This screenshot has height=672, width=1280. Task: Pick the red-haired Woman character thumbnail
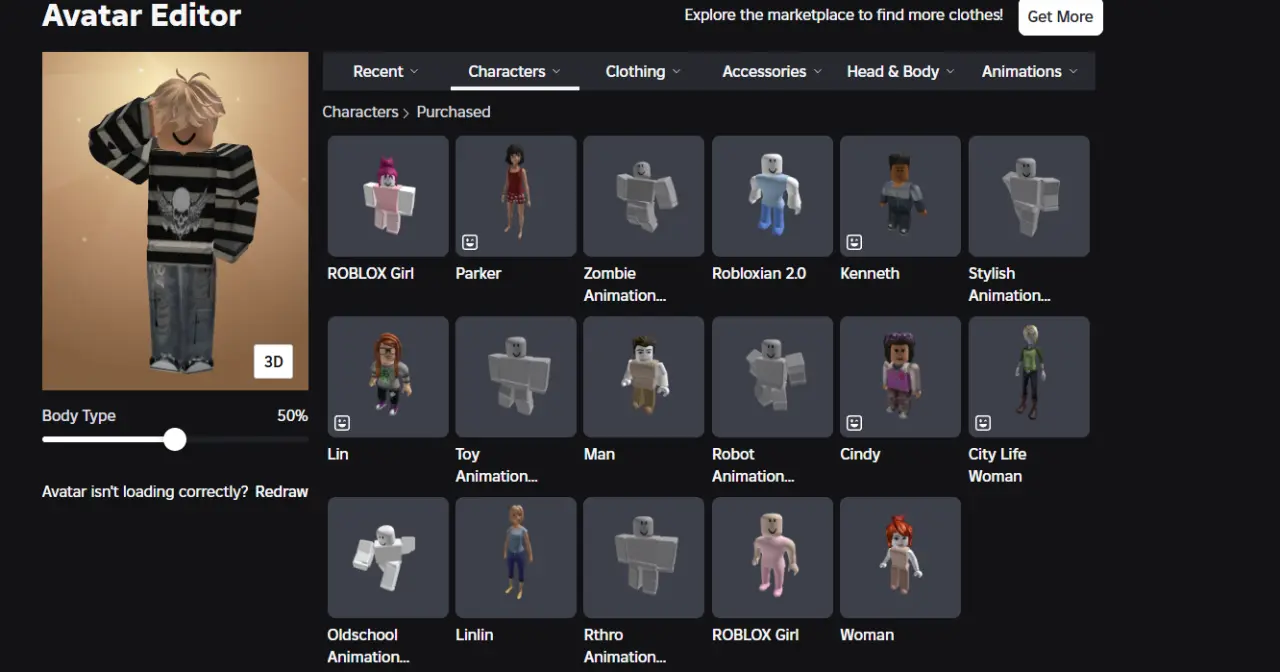pos(900,558)
